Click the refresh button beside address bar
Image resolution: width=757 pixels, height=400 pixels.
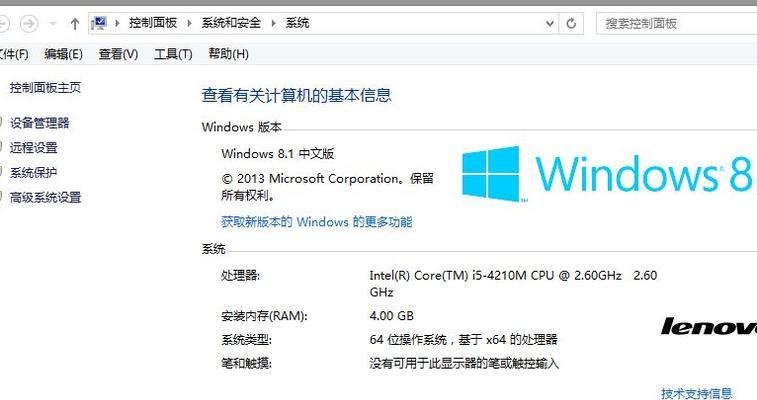pos(571,23)
